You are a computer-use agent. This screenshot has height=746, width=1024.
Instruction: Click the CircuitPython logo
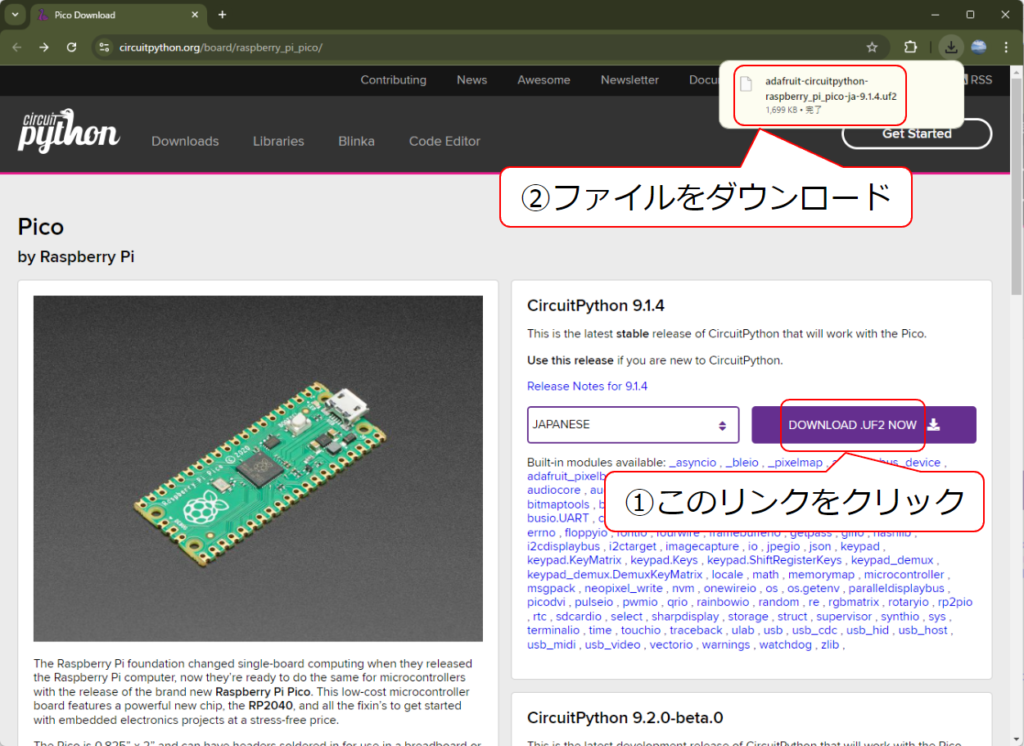point(69,131)
